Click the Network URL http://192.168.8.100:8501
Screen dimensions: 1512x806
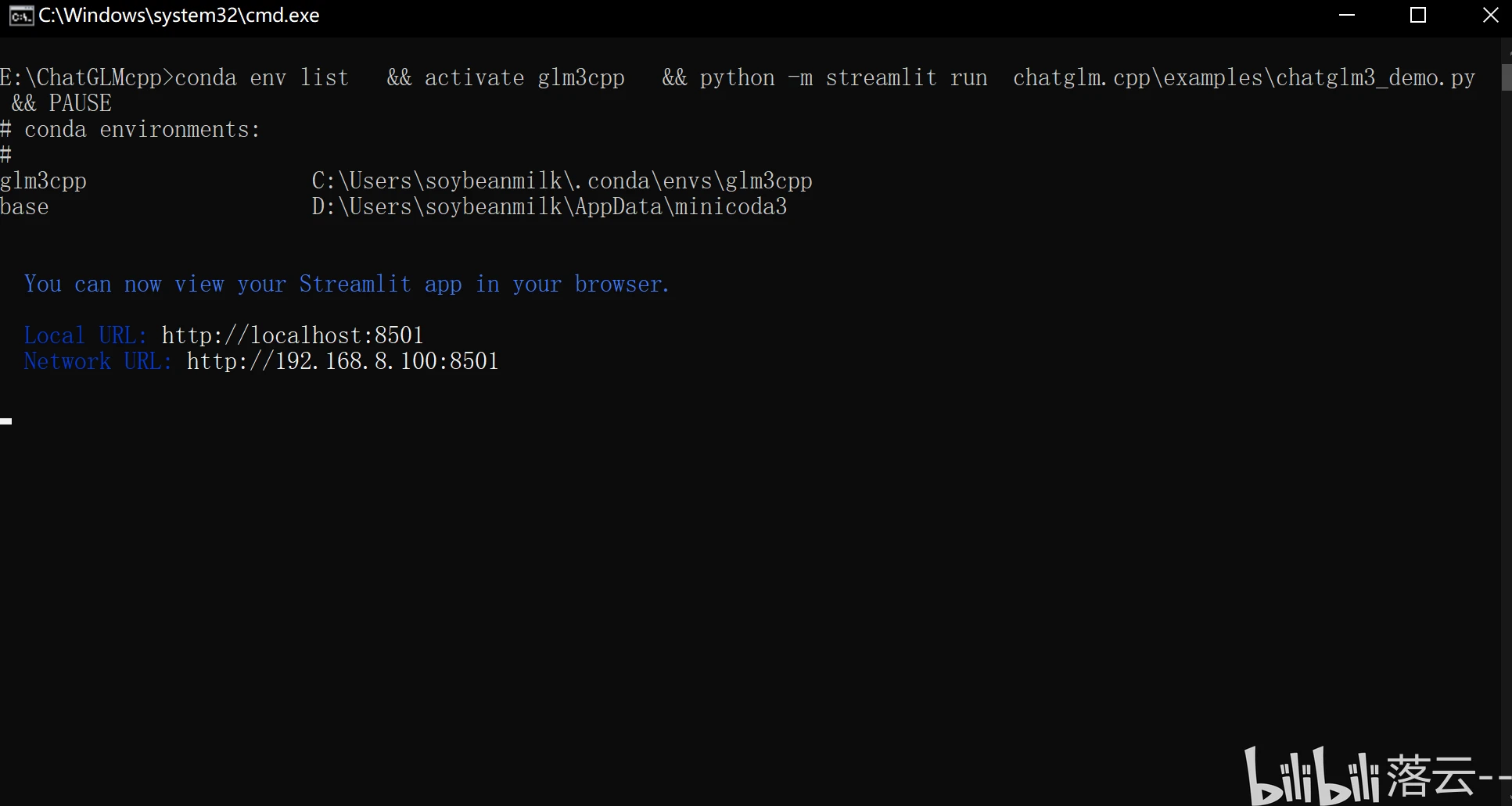click(x=343, y=361)
